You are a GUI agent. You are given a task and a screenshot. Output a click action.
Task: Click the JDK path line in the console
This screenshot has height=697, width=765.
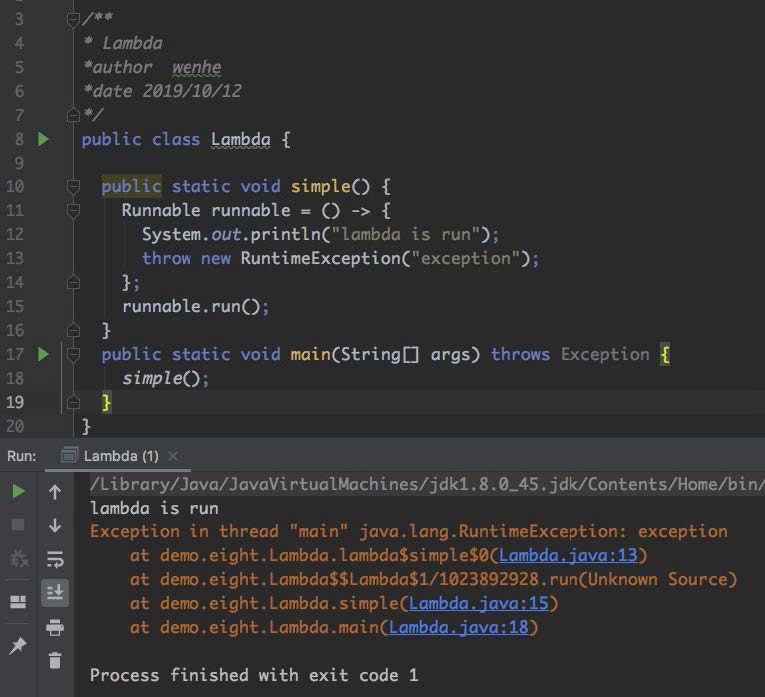tap(427, 484)
